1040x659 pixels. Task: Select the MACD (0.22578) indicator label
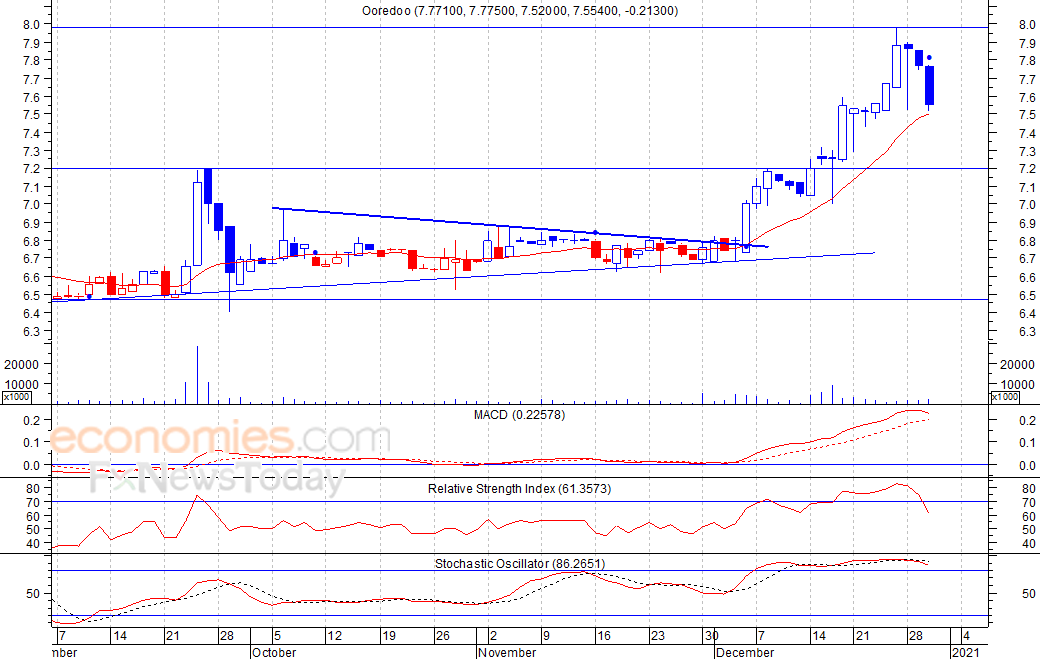click(x=519, y=415)
